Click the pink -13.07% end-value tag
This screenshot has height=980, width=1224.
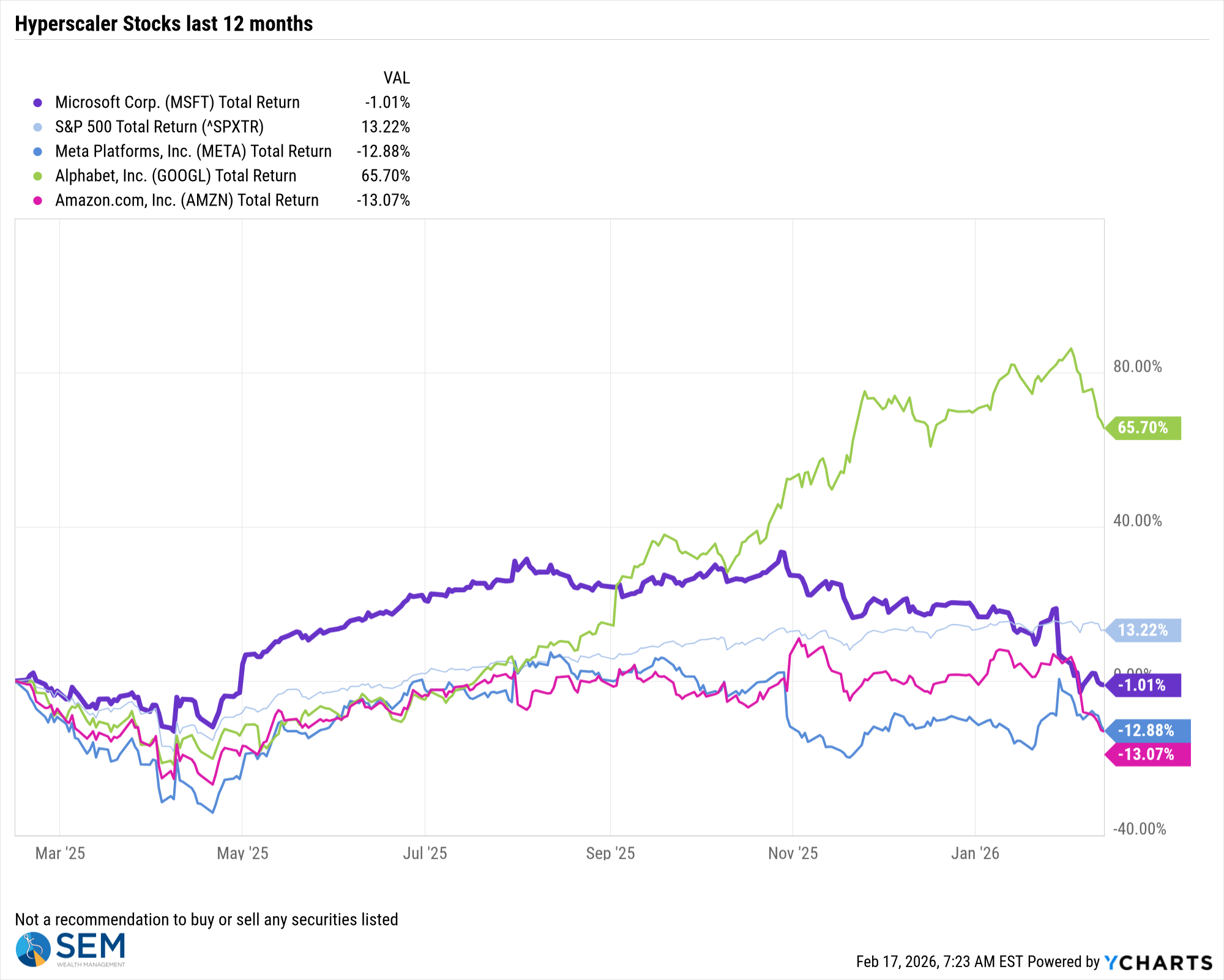point(1146,754)
